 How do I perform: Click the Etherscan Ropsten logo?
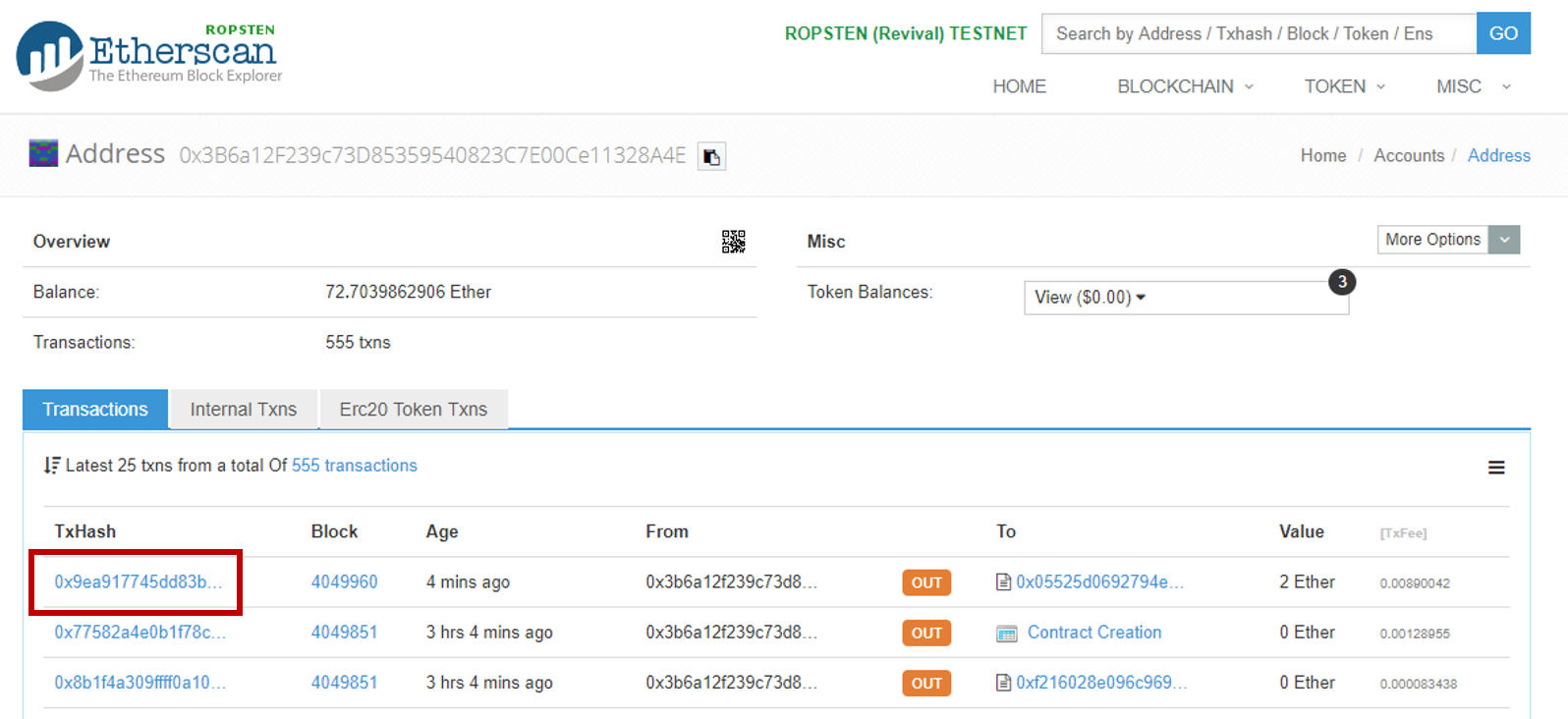(x=149, y=56)
